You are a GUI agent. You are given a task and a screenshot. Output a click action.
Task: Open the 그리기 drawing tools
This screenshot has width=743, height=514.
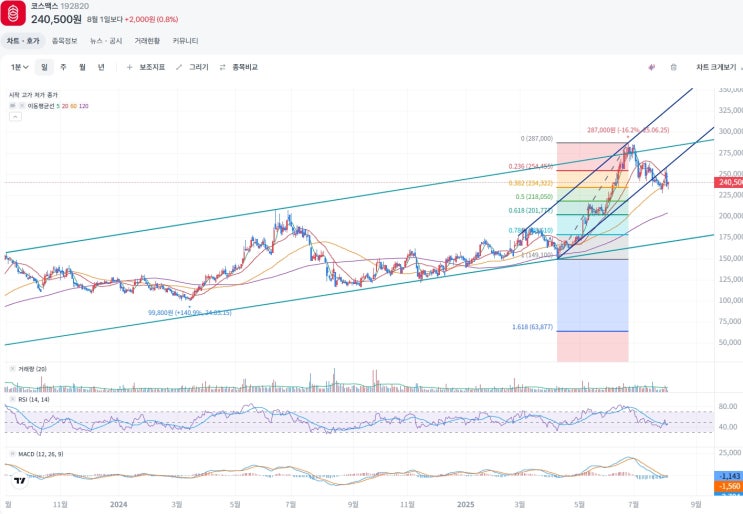tap(199, 67)
